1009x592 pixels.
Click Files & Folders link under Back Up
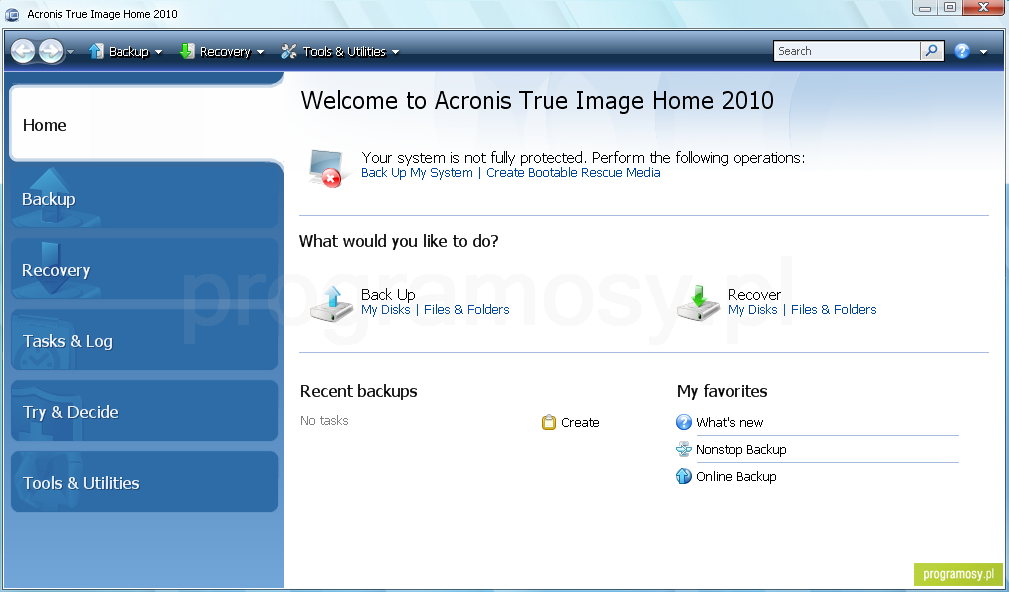coord(467,310)
